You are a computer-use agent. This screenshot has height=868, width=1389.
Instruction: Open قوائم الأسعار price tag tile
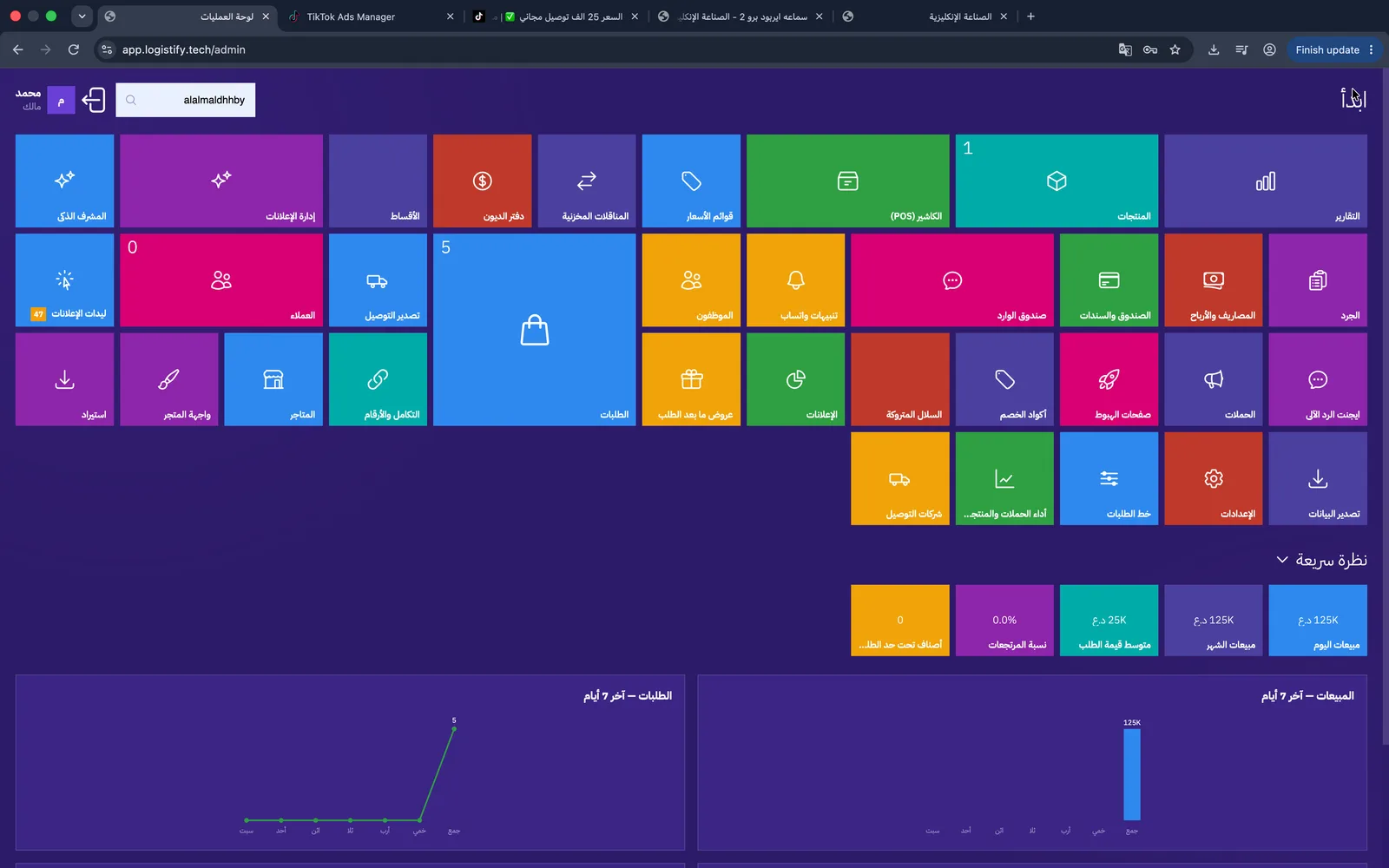(x=691, y=181)
